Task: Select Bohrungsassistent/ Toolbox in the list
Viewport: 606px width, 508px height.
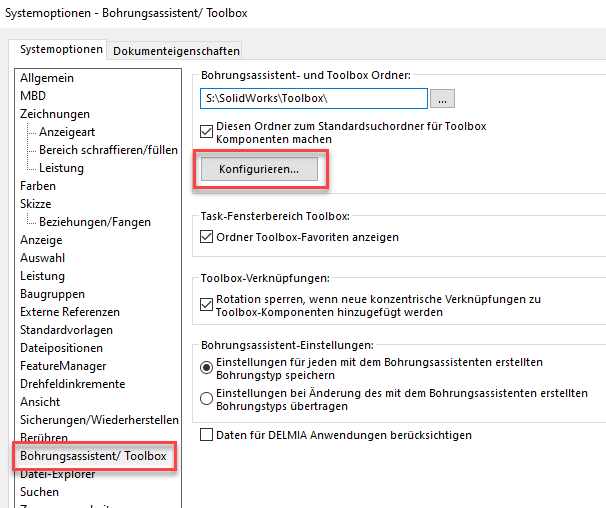Action: point(93,456)
